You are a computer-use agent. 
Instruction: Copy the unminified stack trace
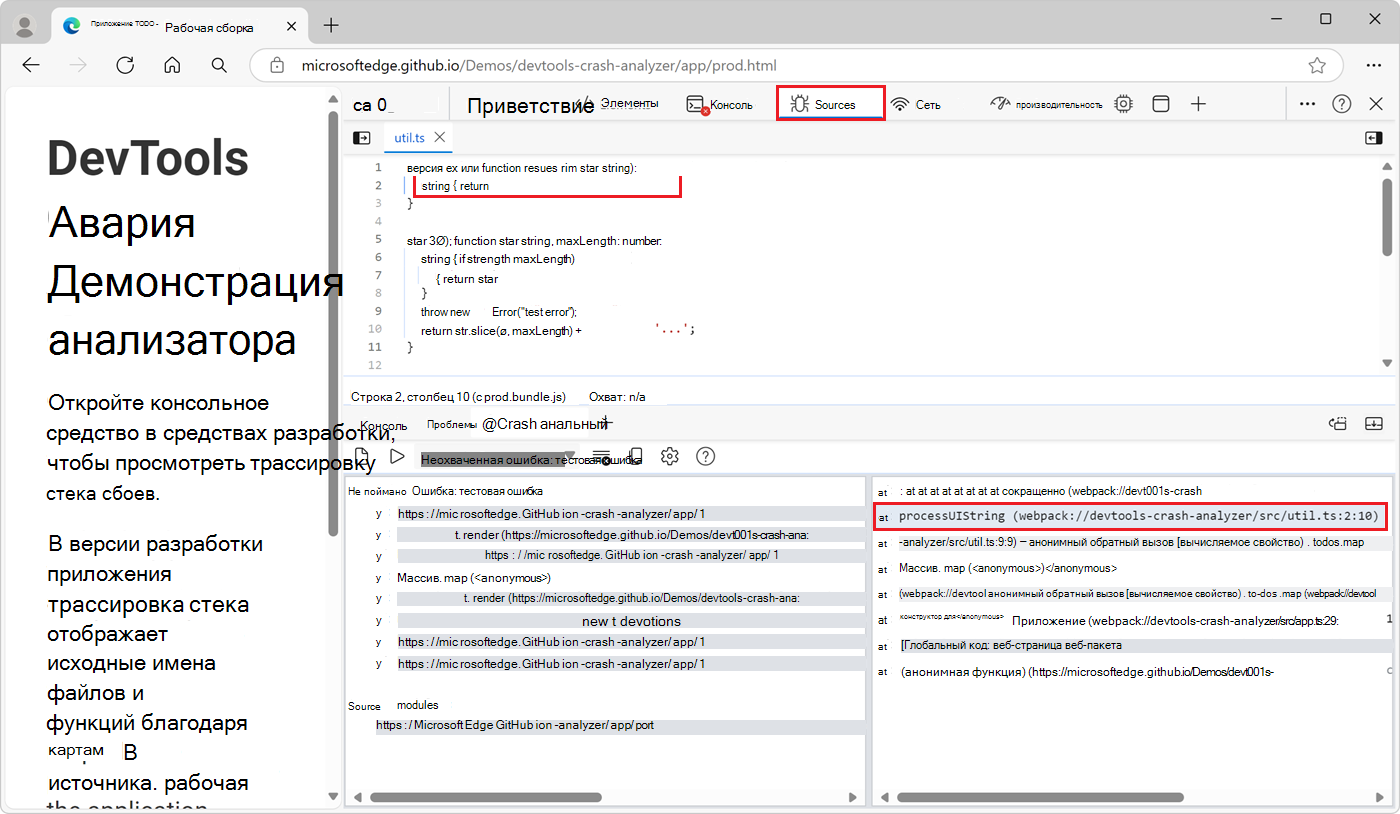tap(635, 456)
